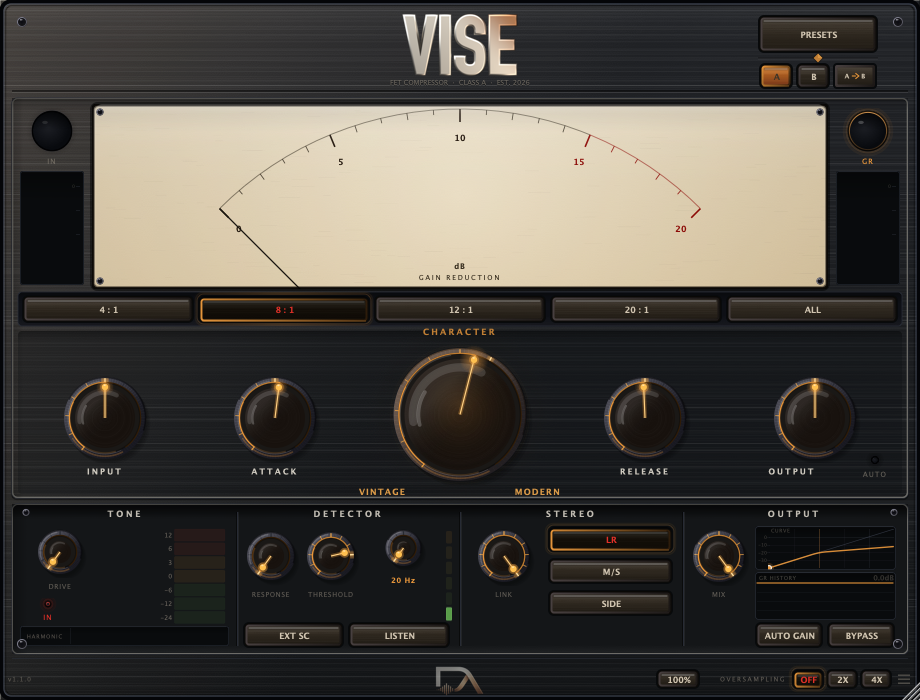Enable Auto Gain
Image resolution: width=920 pixels, height=700 pixels.
(x=789, y=635)
